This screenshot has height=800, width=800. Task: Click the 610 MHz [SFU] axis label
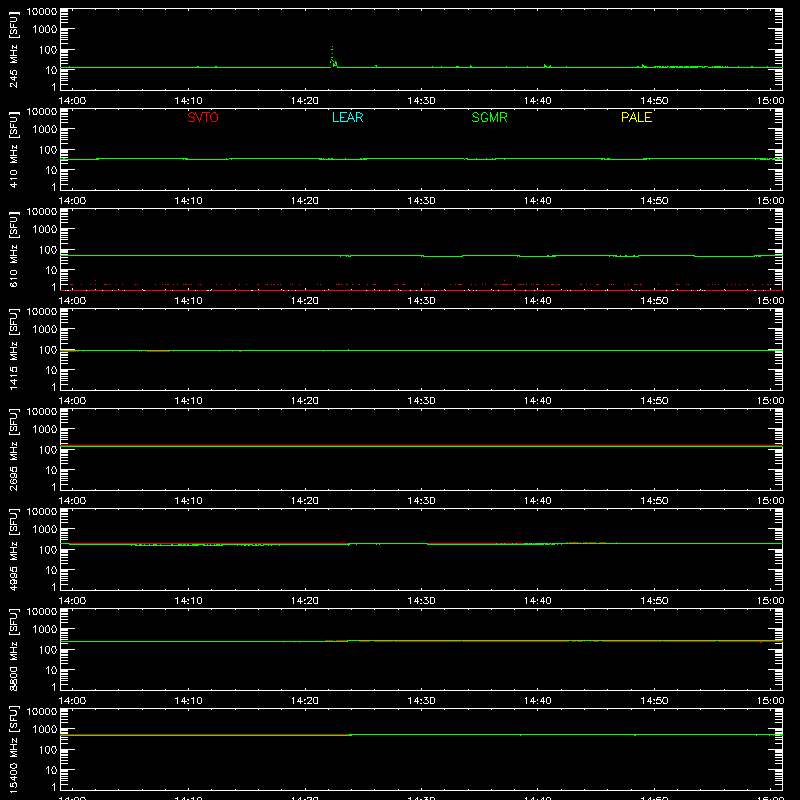13,250
